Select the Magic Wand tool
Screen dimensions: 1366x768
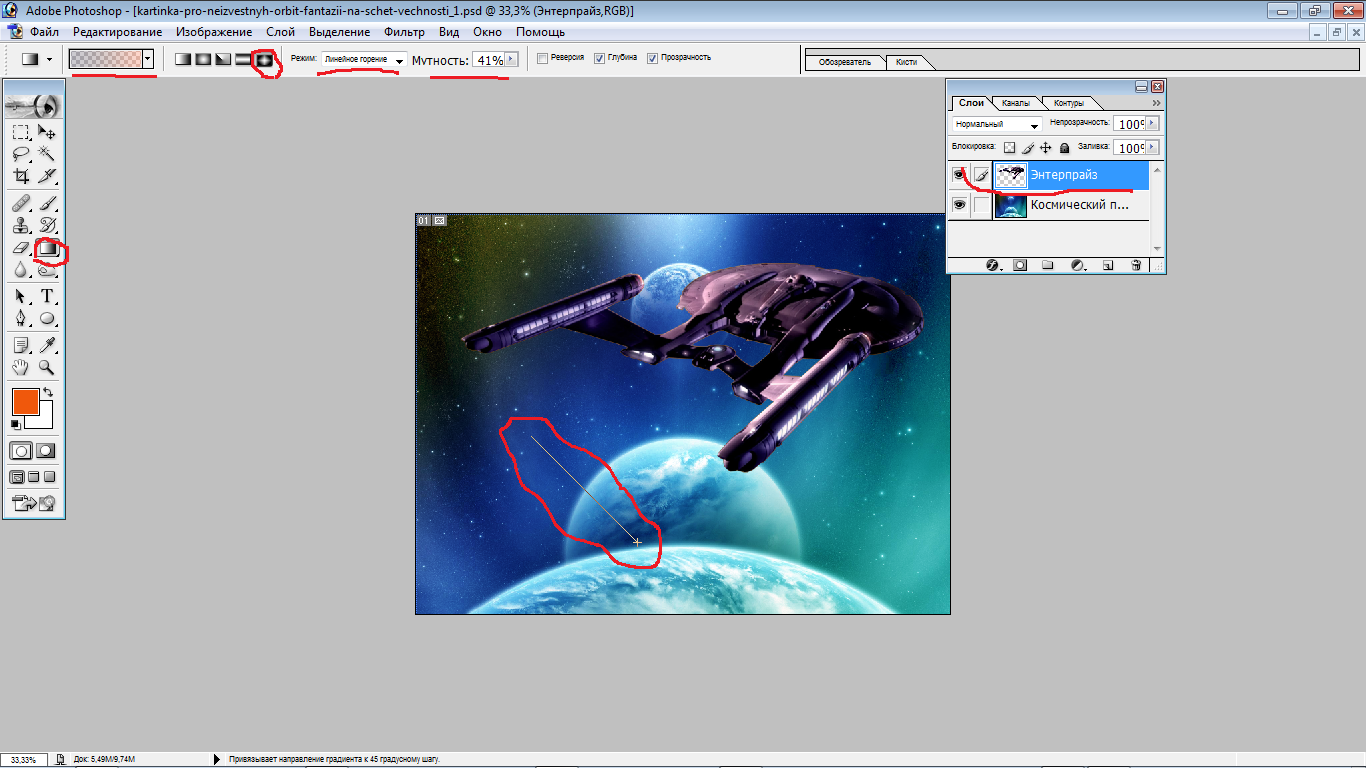46,154
